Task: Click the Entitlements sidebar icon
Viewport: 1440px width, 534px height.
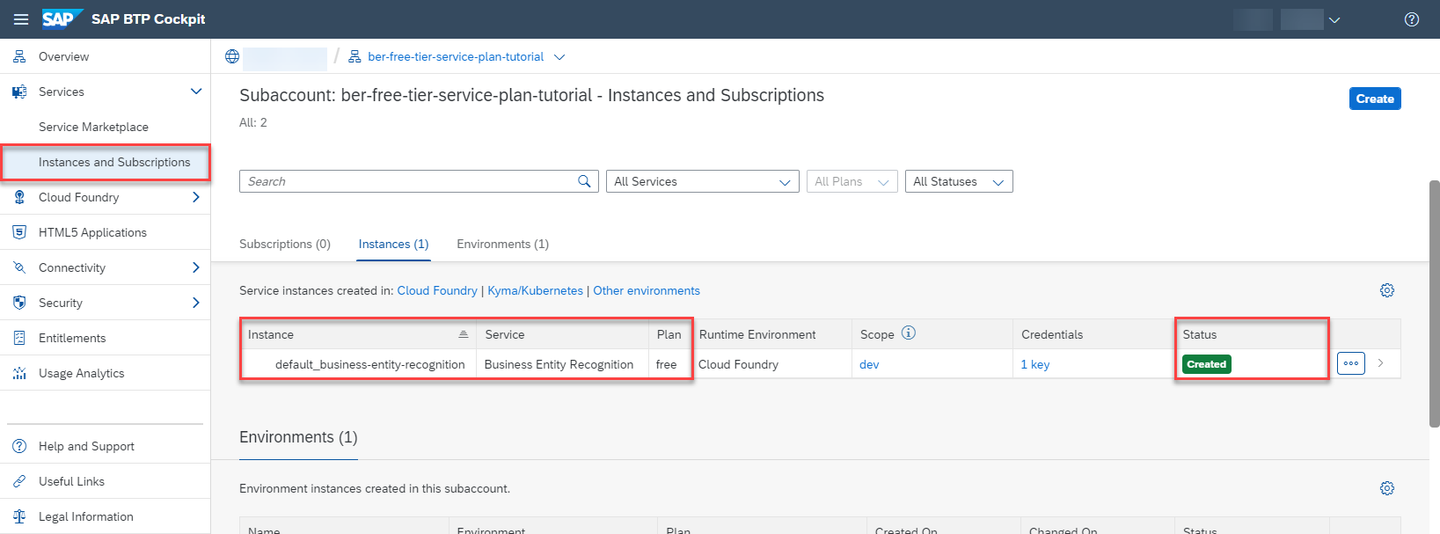Action: [x=19, y=338]
